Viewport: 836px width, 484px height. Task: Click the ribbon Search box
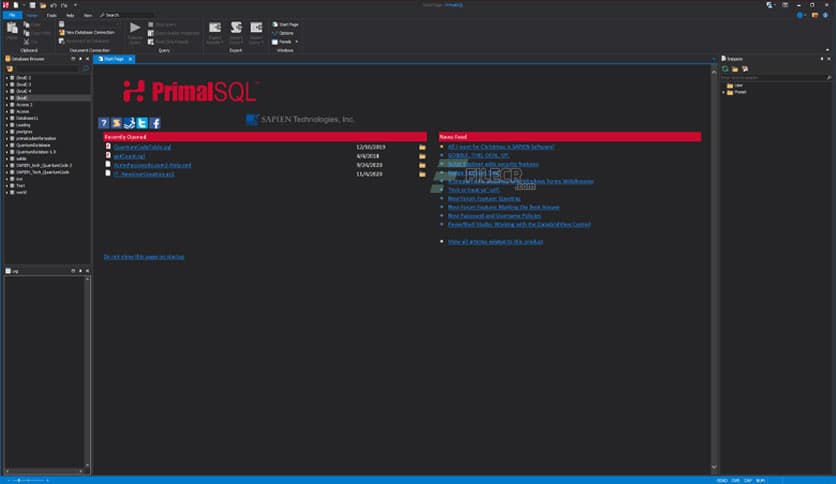(127, 15)
